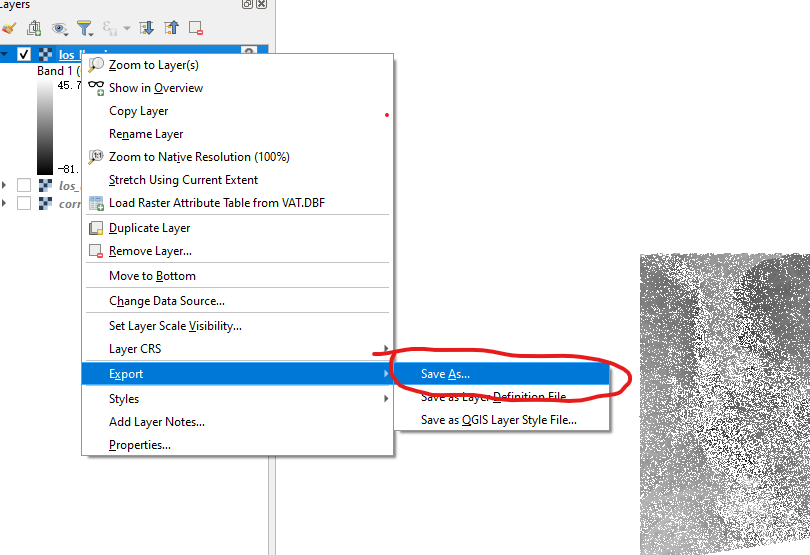Choose Remove Layer... from context menu
Screen dimensions: 810x555
[238, 251]
